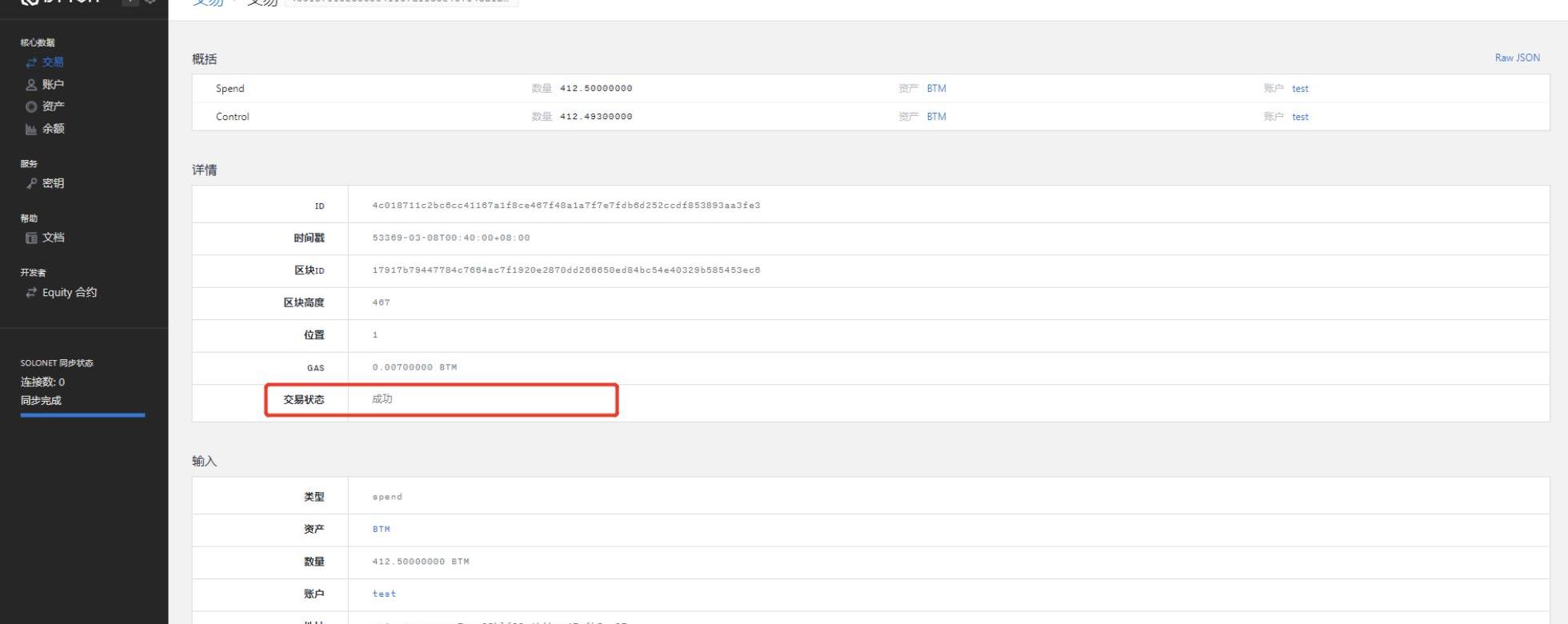This screenshot has height=624, width=1568.
Task: Click the 密钥 key icon
Action: click(31, 183)
